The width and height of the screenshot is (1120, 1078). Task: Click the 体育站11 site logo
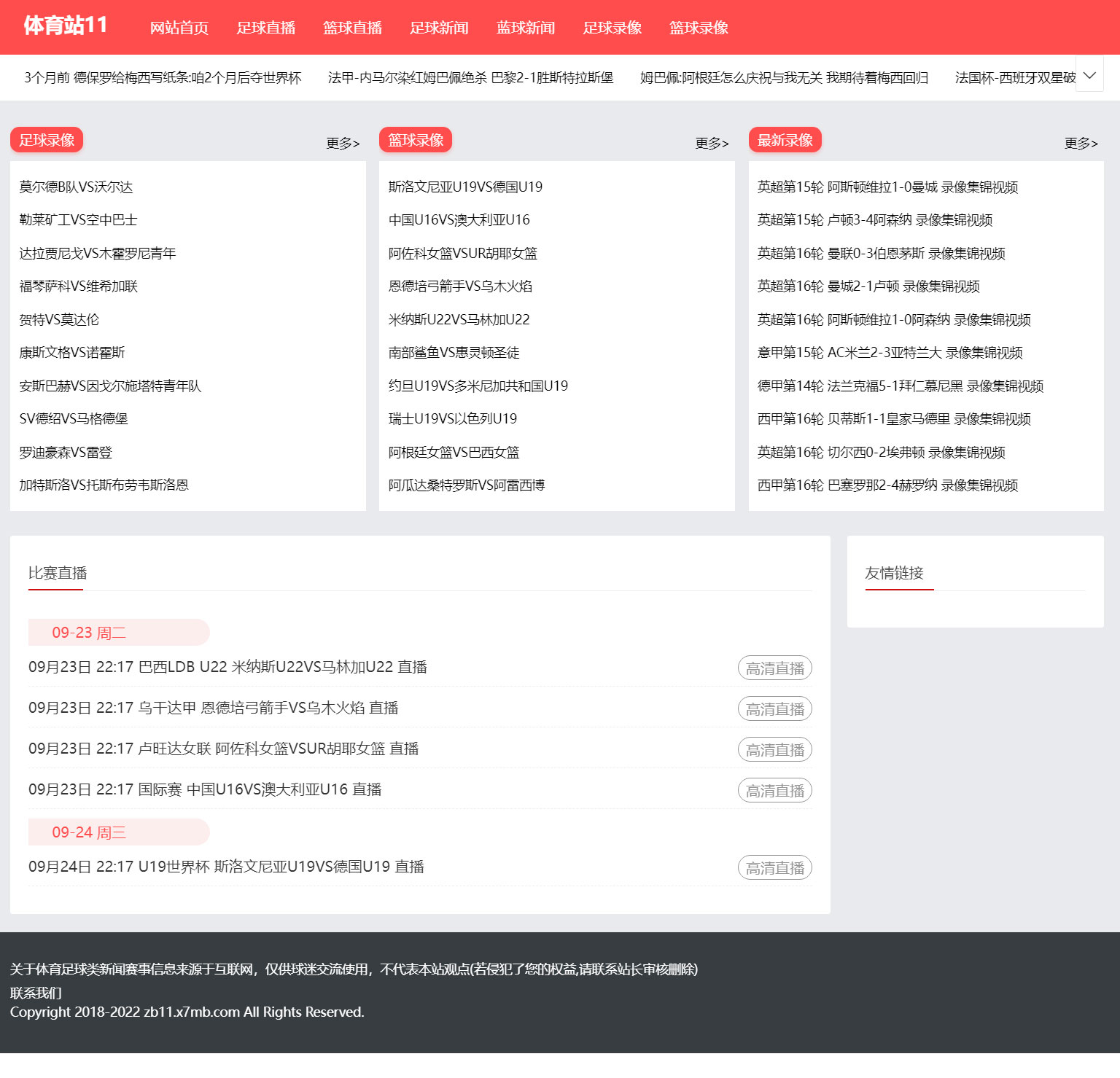click(66, 26)
